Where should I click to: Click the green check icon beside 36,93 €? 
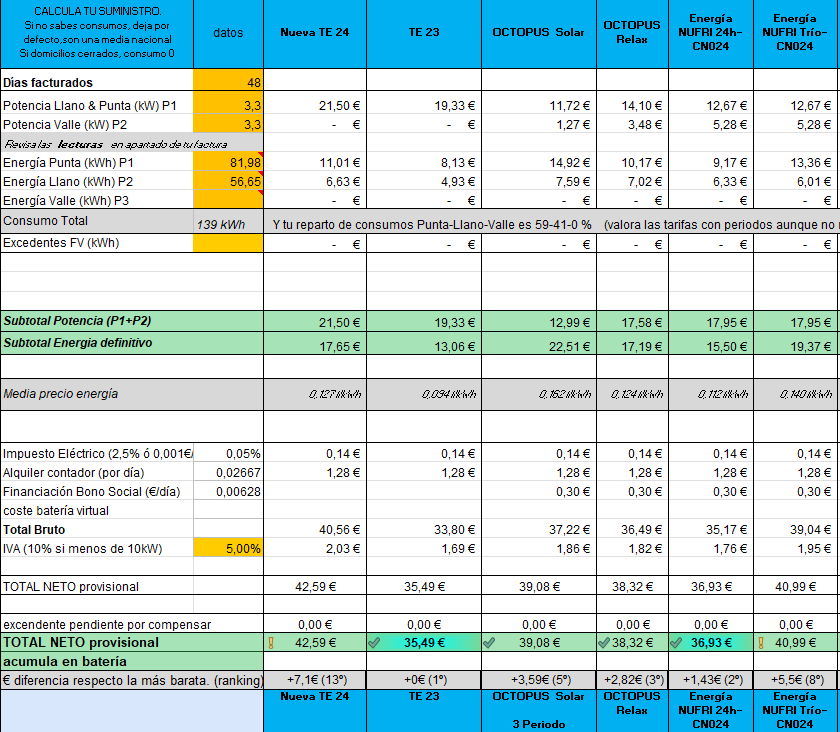coord(676,643)
